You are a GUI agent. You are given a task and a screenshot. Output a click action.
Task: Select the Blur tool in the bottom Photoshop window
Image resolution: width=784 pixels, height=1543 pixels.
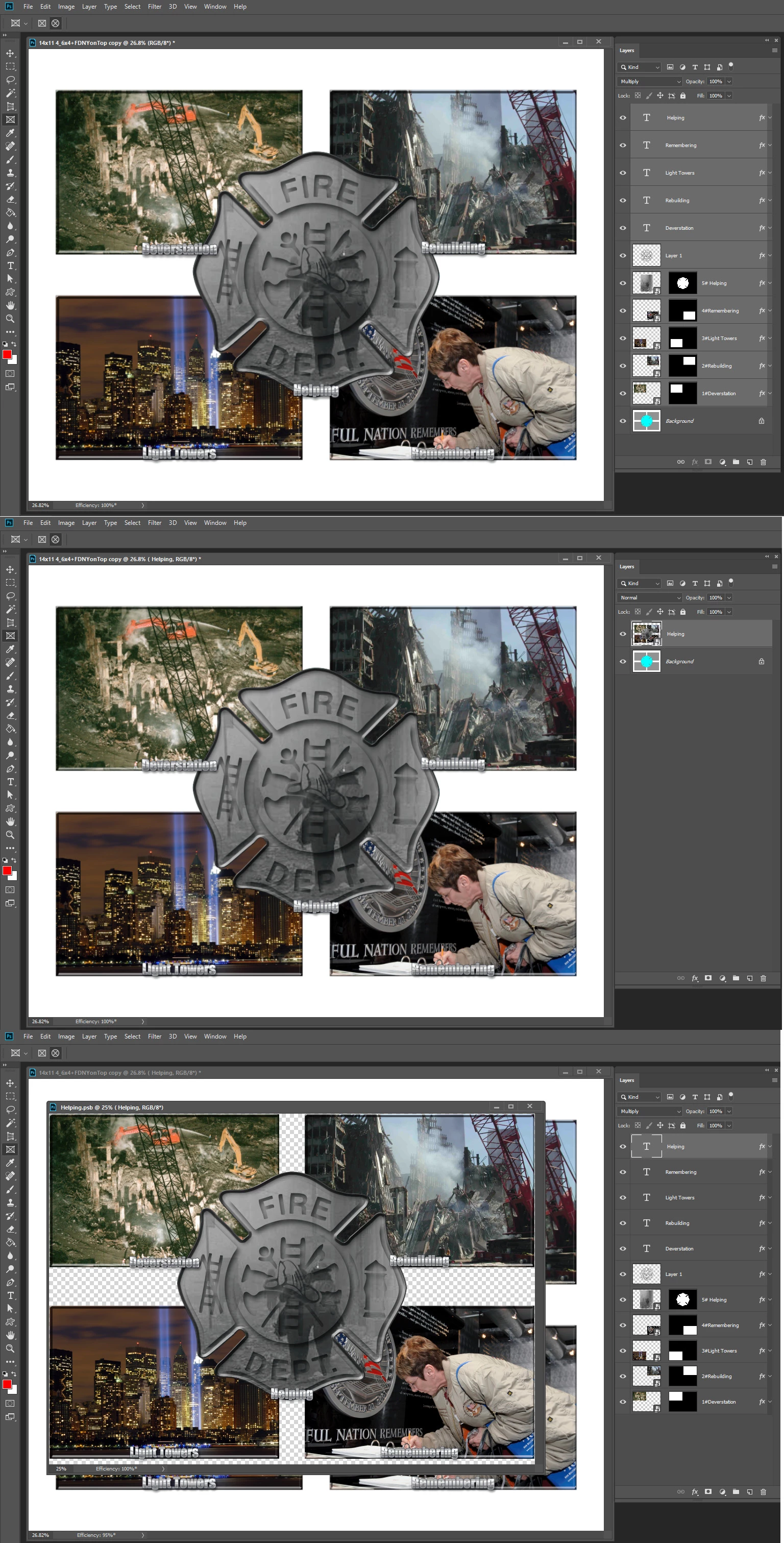[10, 1256]
